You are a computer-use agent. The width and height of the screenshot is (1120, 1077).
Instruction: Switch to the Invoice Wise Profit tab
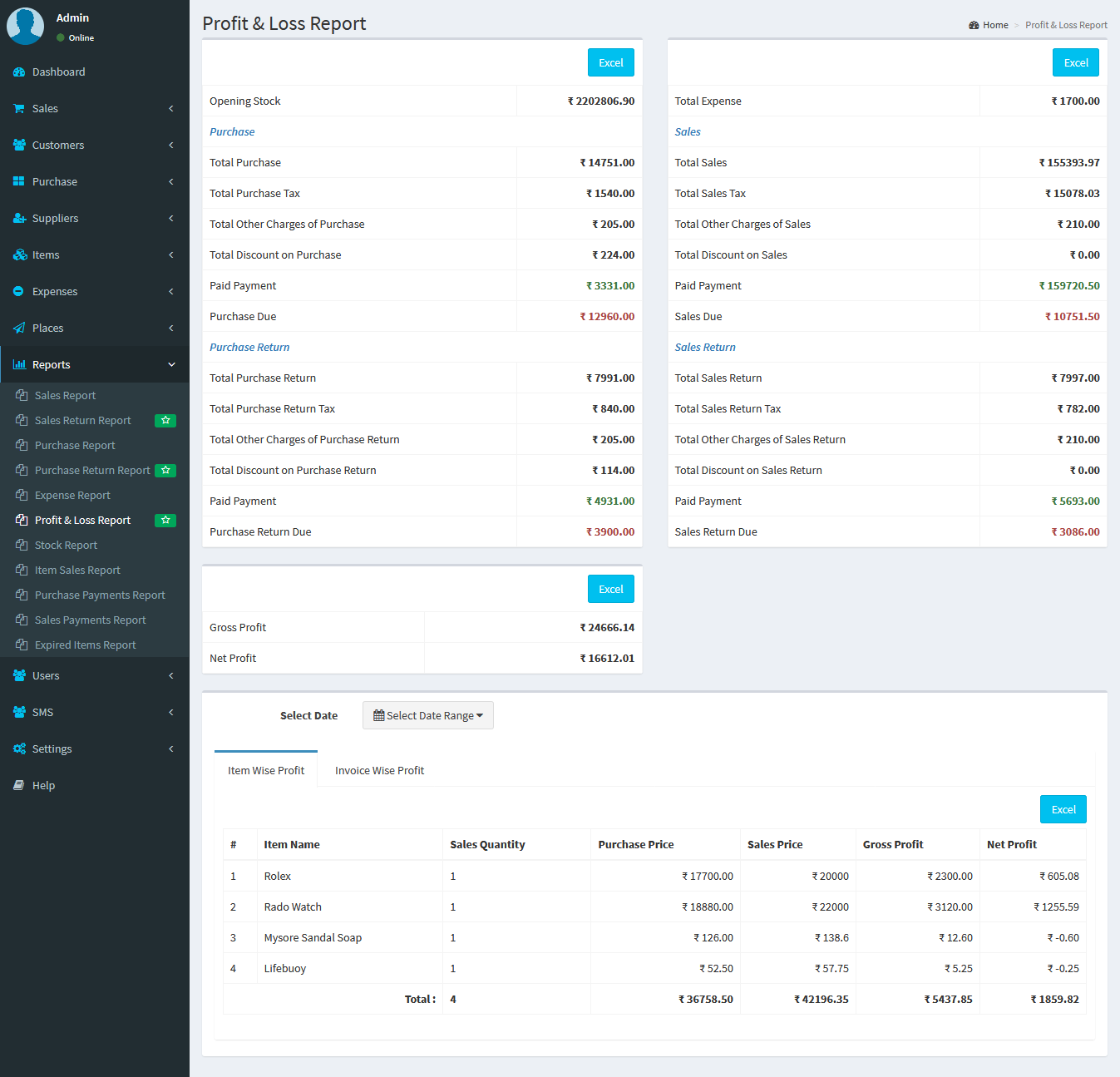coord(379,771)
